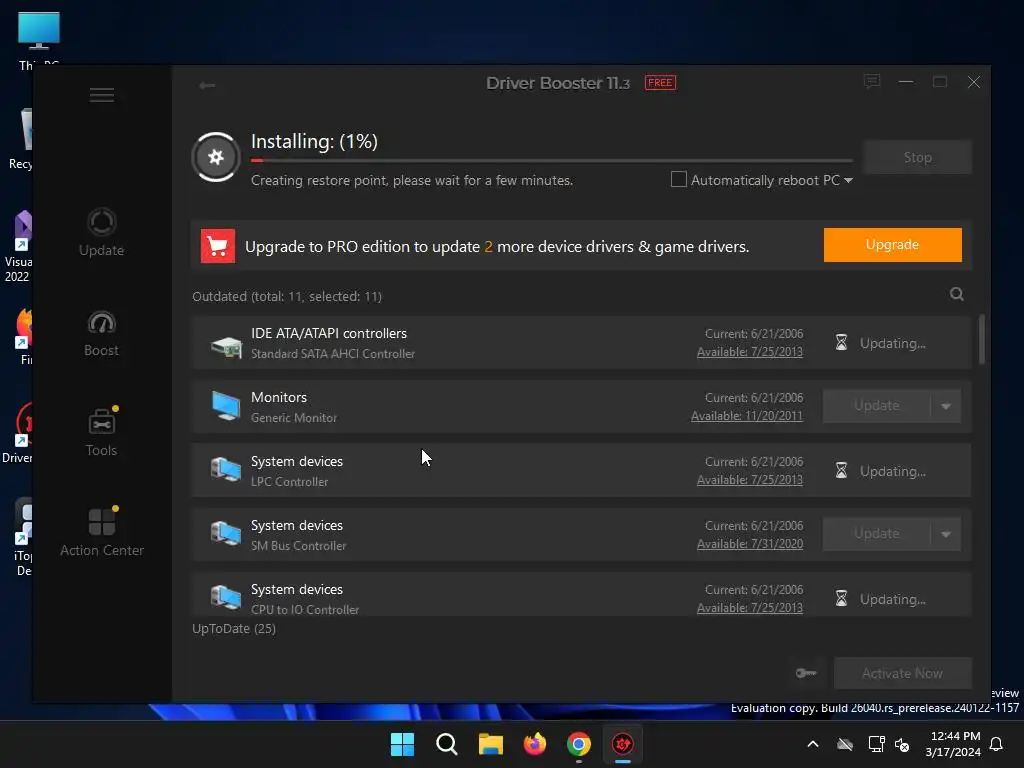
Task: Click the LPC Controller device icon
Action: (x=226, y=470)
